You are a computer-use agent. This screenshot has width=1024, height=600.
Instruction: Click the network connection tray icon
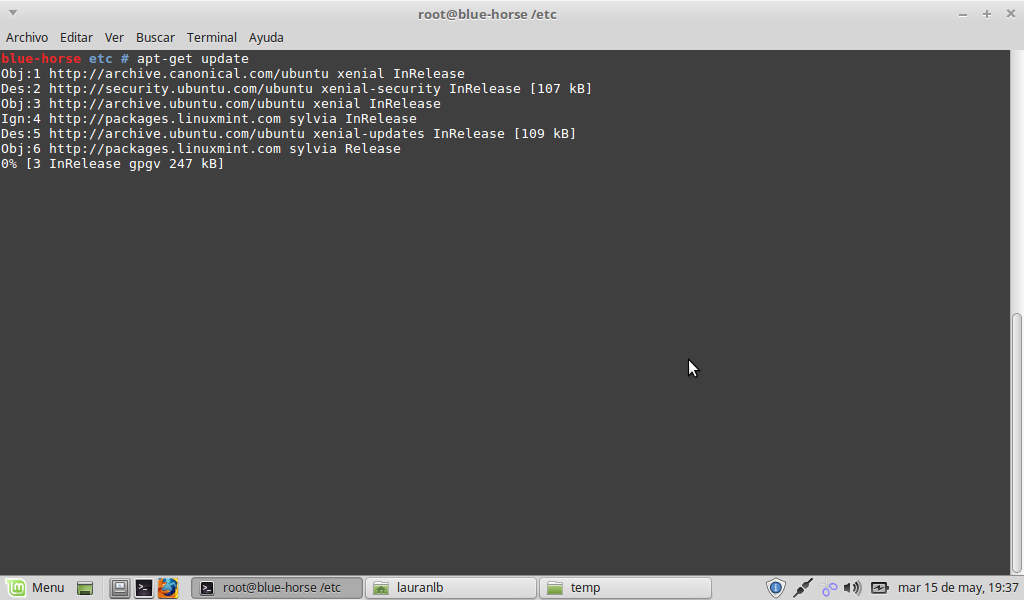[802, 588]
